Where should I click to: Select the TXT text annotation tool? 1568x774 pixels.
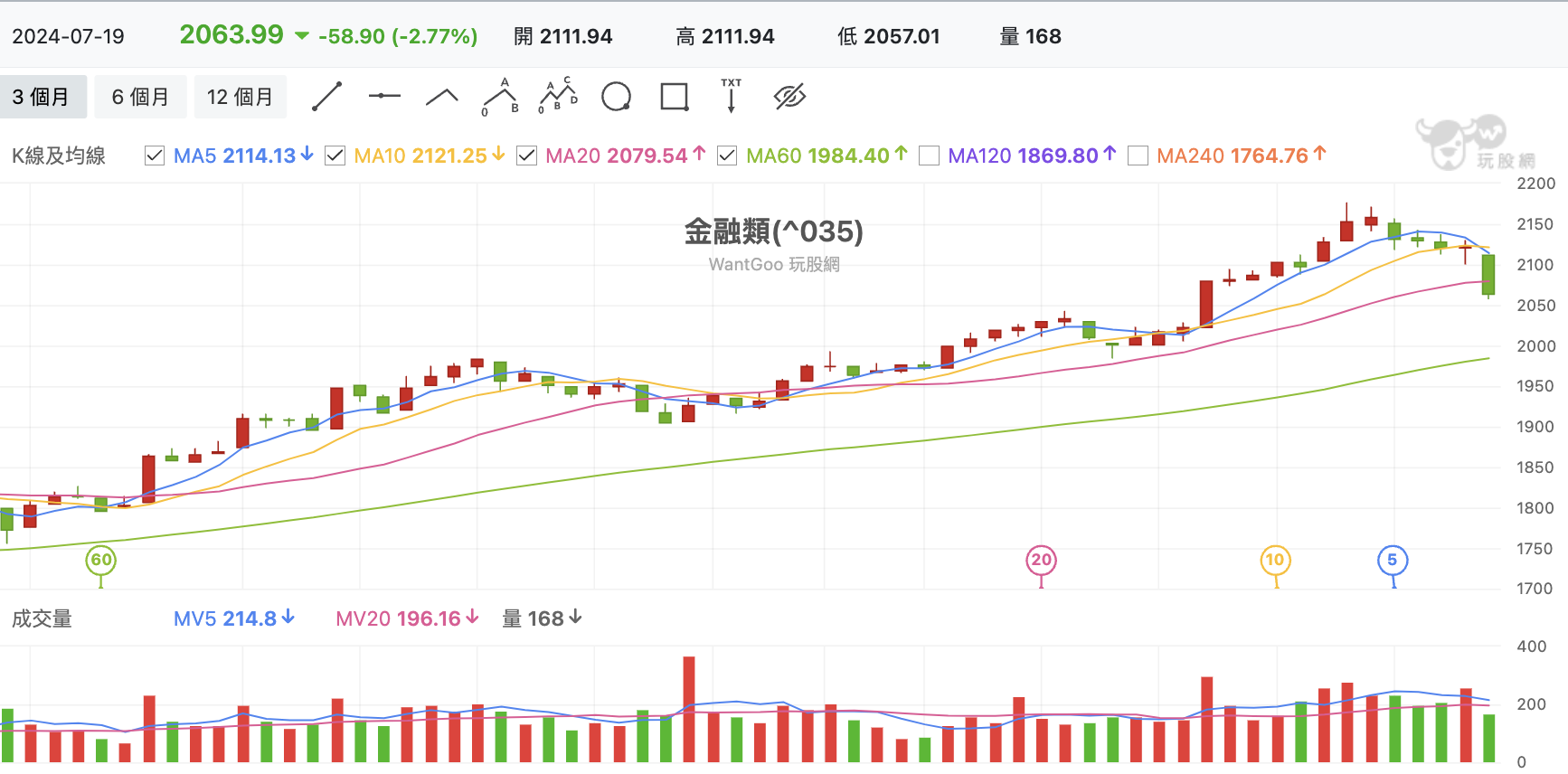[x=732, y=96]
